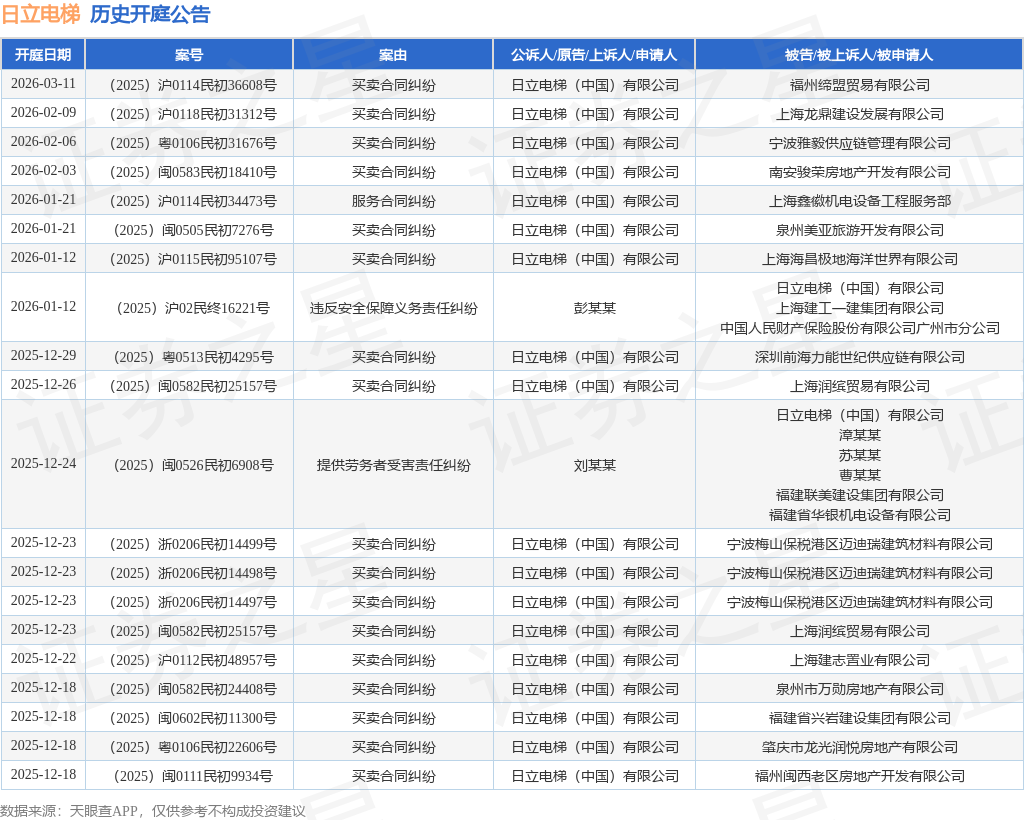This screenshot has height=820, width=1024.
Task: Click defendant 福建联美建设集团有限公司
Action: point(859,495)
